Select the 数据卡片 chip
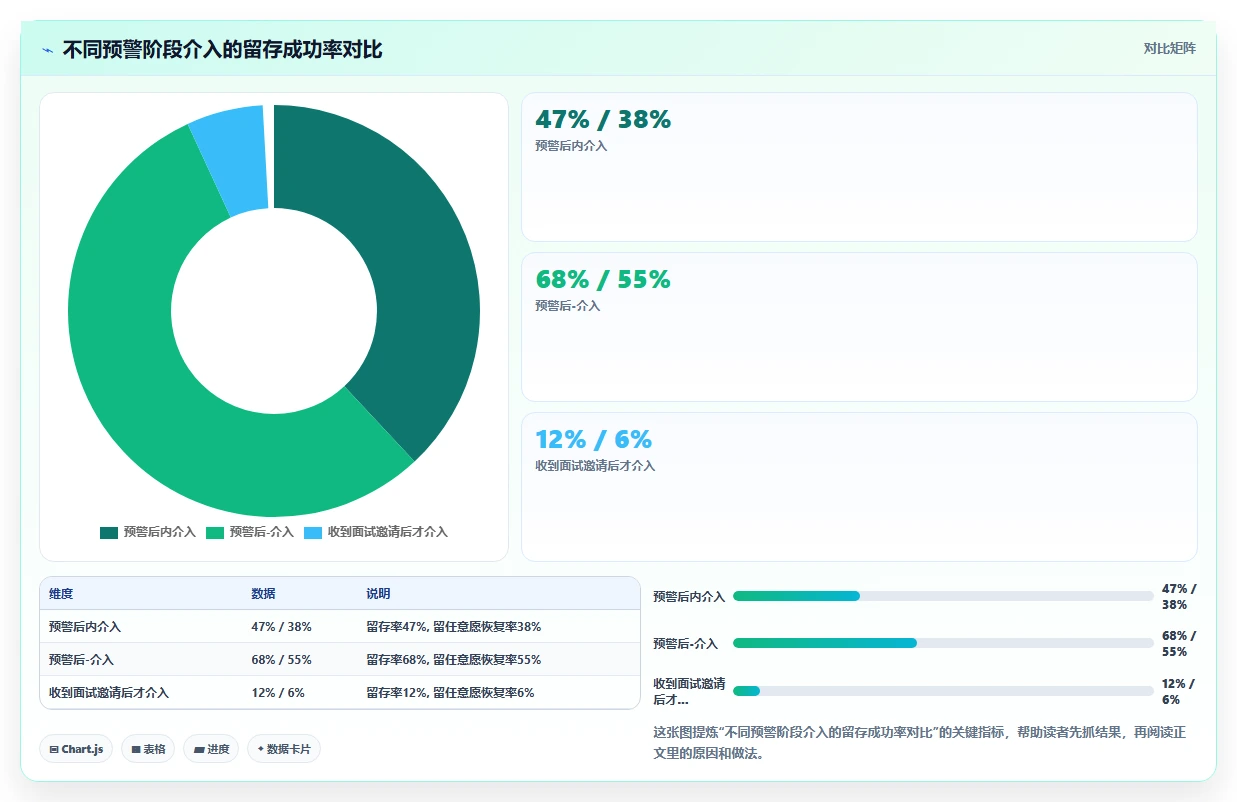 point(284,749)
